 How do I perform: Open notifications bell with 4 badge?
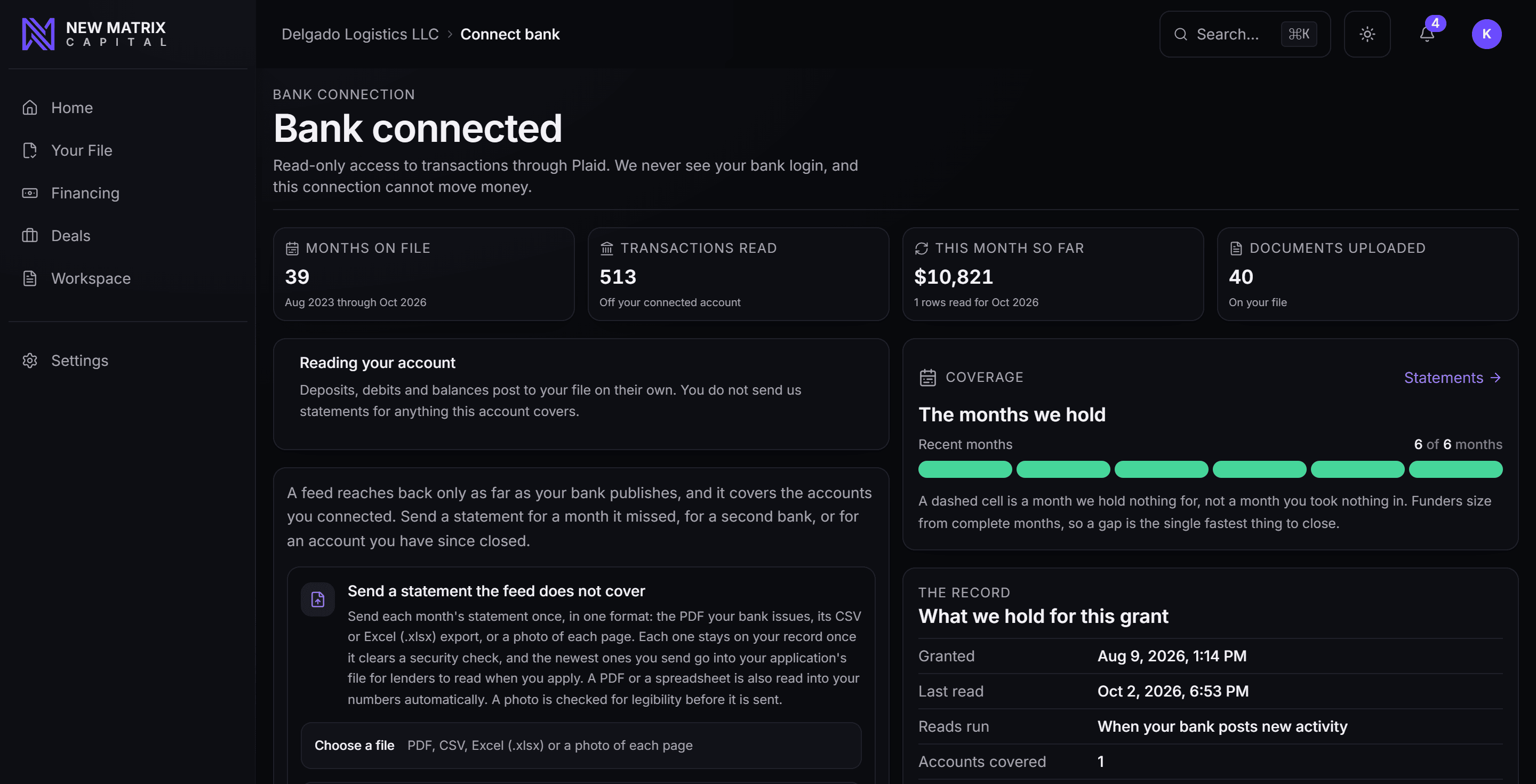click(x=1427, y=34)
